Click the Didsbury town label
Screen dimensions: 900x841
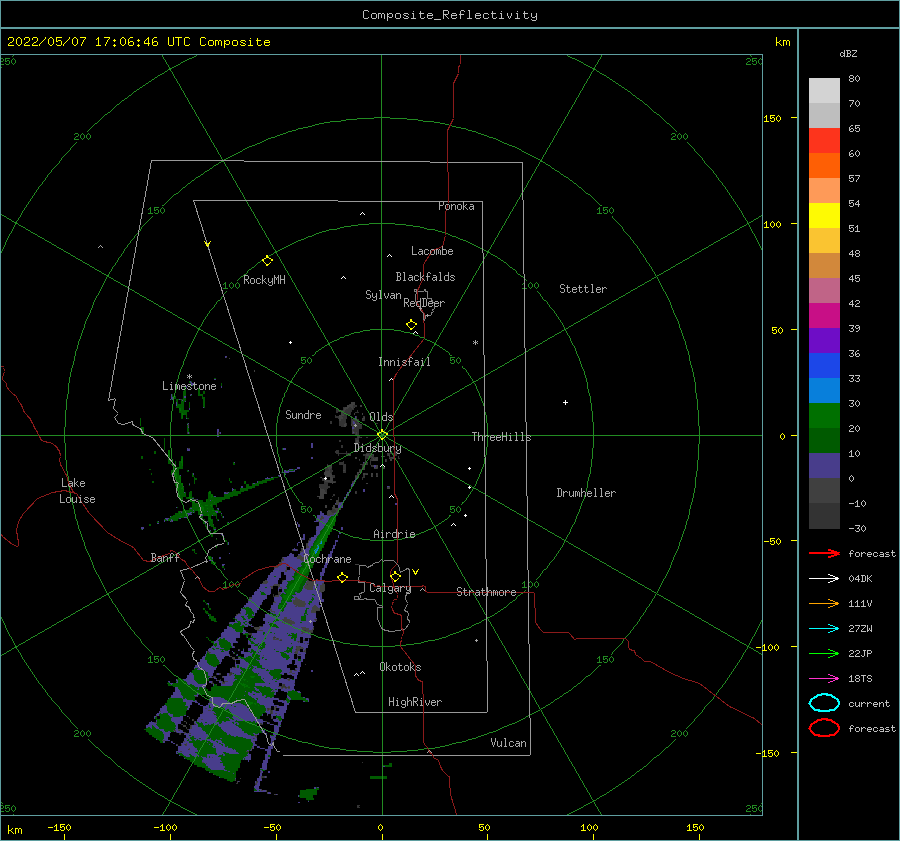coord(378,448)
